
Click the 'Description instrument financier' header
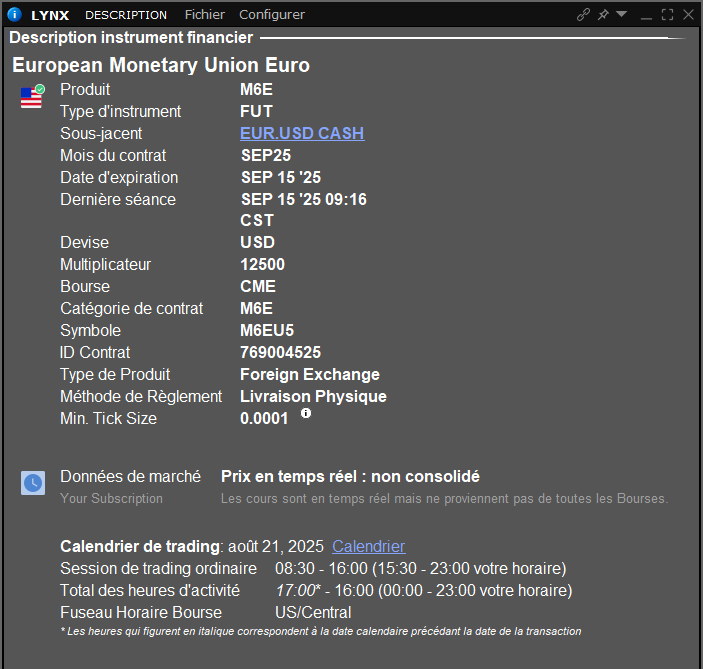coord(131,38)
